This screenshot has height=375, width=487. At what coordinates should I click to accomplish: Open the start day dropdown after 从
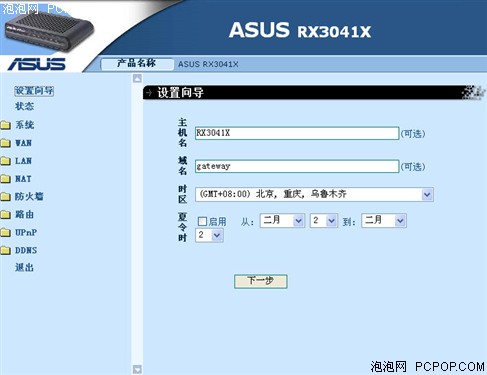[324, 220]
